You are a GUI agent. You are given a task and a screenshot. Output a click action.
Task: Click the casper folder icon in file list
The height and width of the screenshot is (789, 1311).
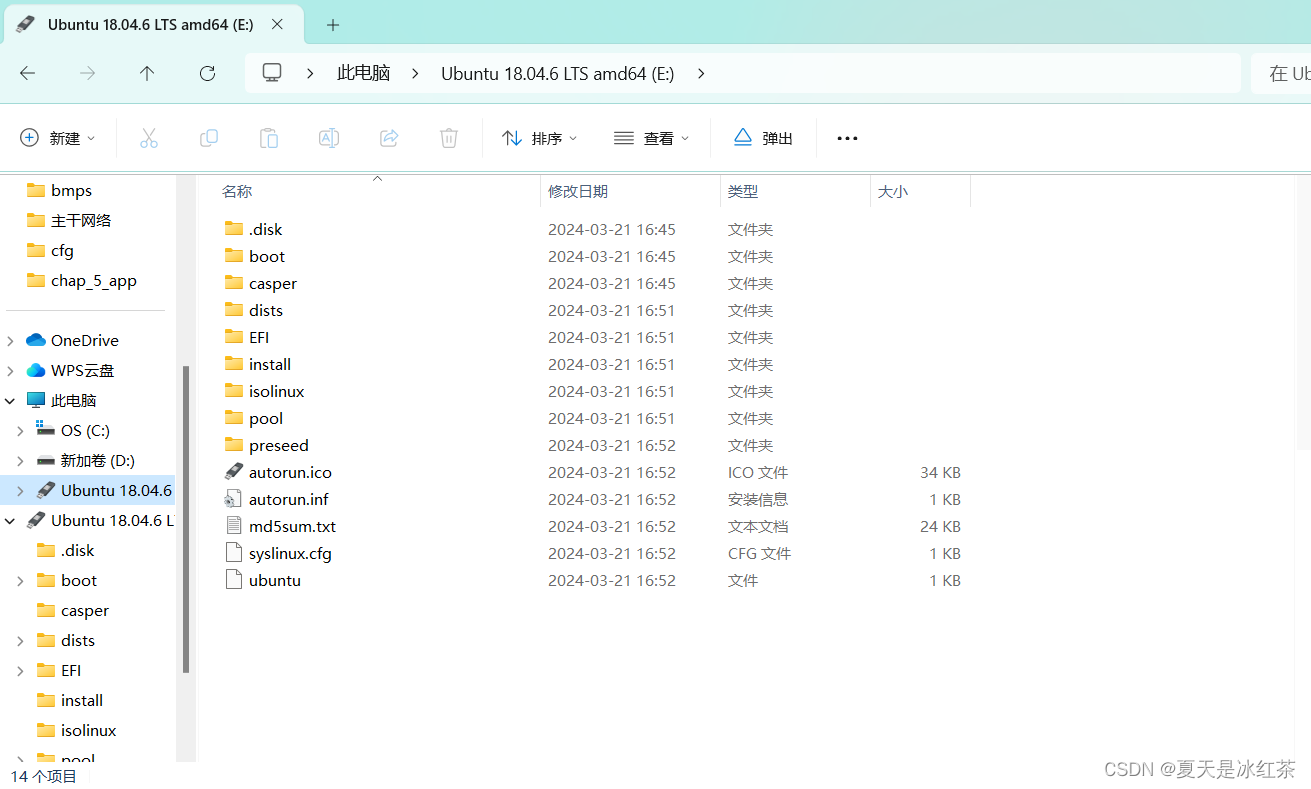pos(234,283)
